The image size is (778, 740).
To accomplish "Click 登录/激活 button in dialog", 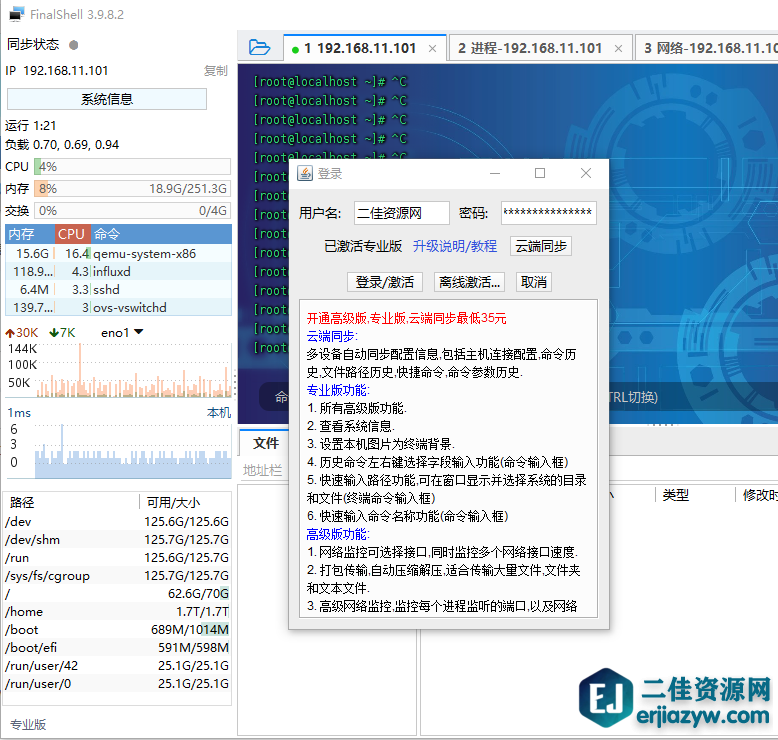I will (x=385, y=282).
